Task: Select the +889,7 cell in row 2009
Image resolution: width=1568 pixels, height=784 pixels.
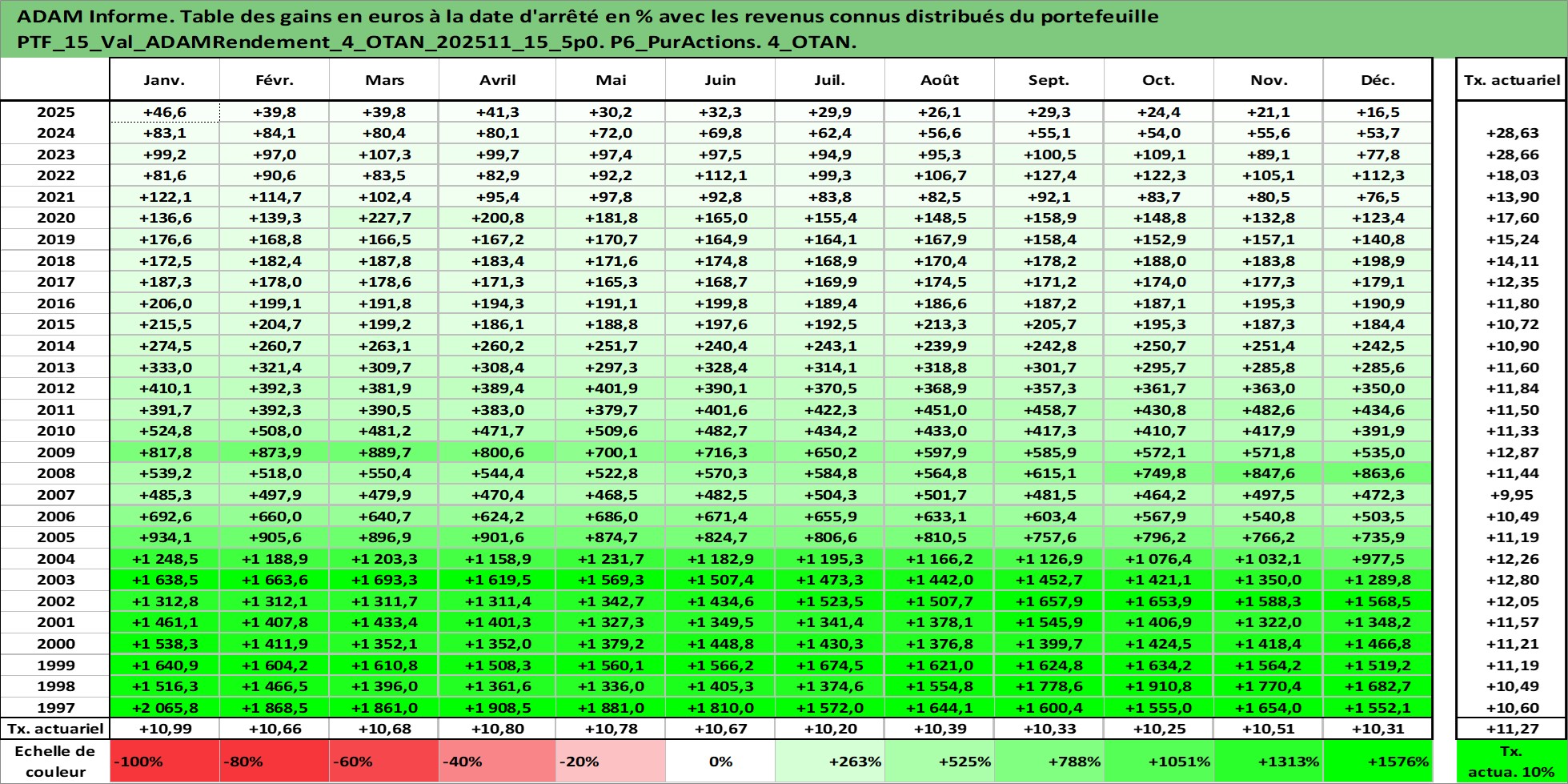Action: [384, 452]
